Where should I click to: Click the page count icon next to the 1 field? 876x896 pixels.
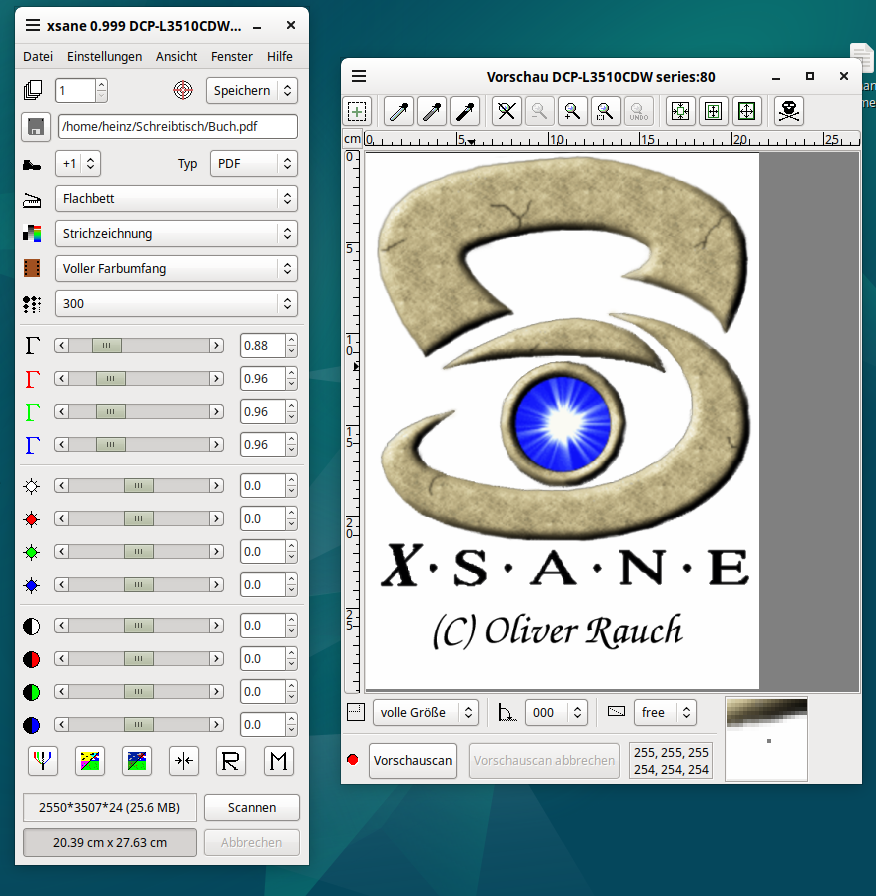[33, 90]
